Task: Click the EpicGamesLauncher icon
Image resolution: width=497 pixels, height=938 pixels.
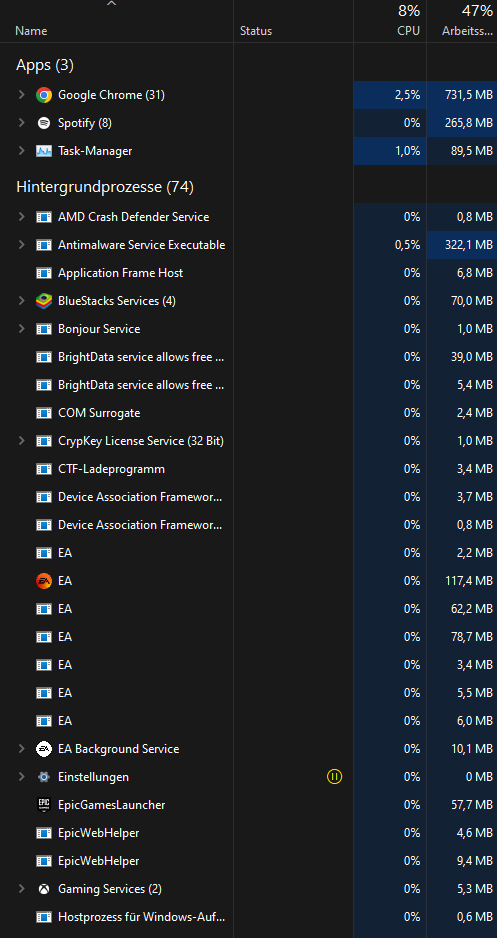Action: click(x=44, y=805)
